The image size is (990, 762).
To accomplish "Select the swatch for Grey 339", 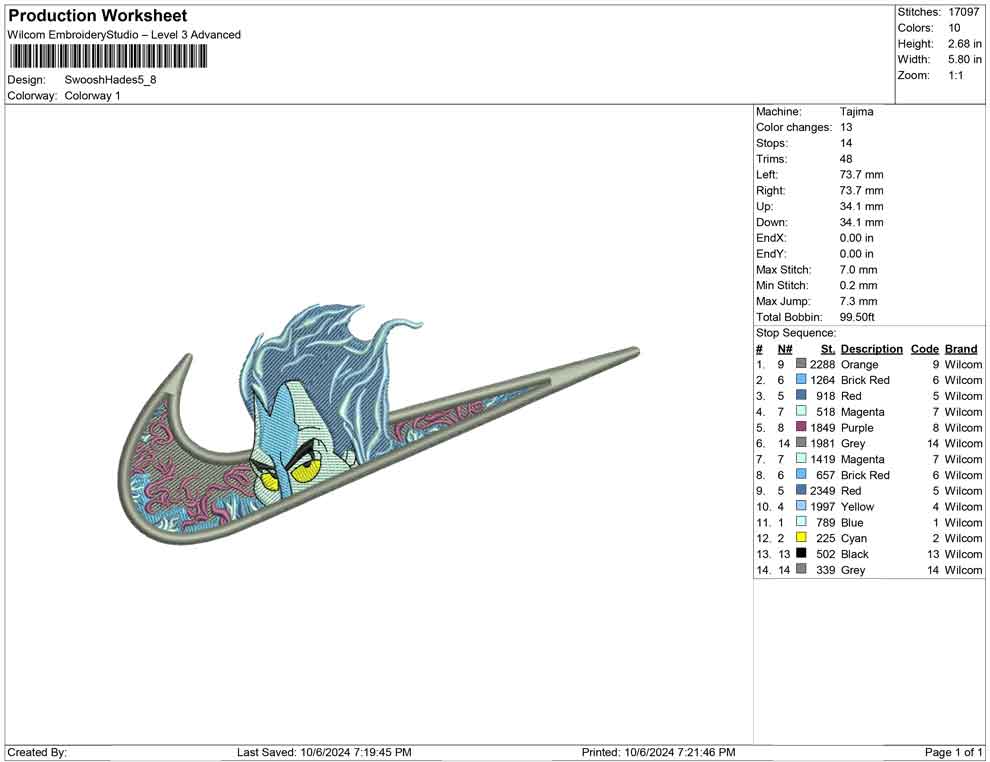I will (x=801, y=569).
